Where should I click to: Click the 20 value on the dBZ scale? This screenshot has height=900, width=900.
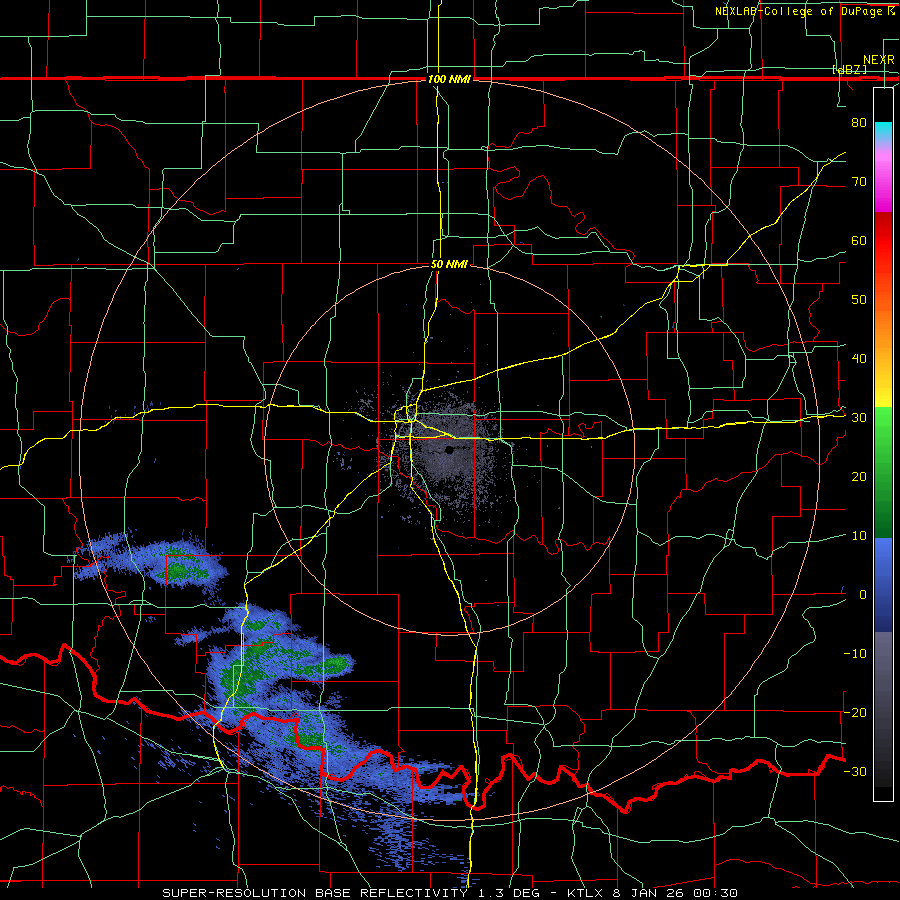[859, 476]
